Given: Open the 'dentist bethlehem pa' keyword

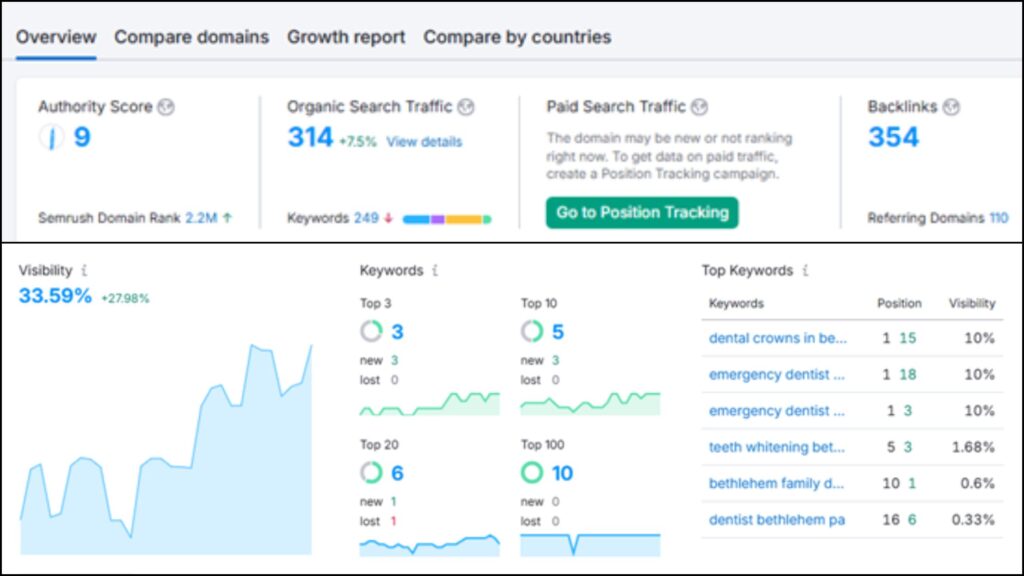Looking at the screenshot, I should click(x=776, y=520).
